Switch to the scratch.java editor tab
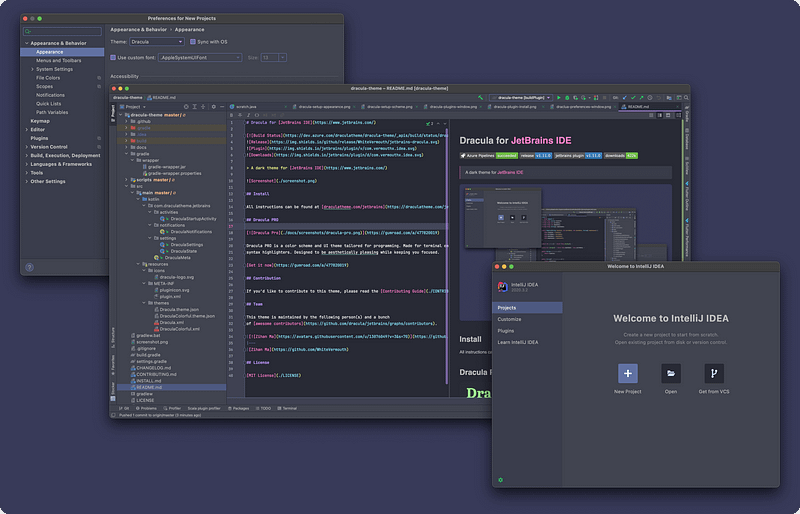The image size is (800, 514). pyautogui.click(x=246, y=107)
